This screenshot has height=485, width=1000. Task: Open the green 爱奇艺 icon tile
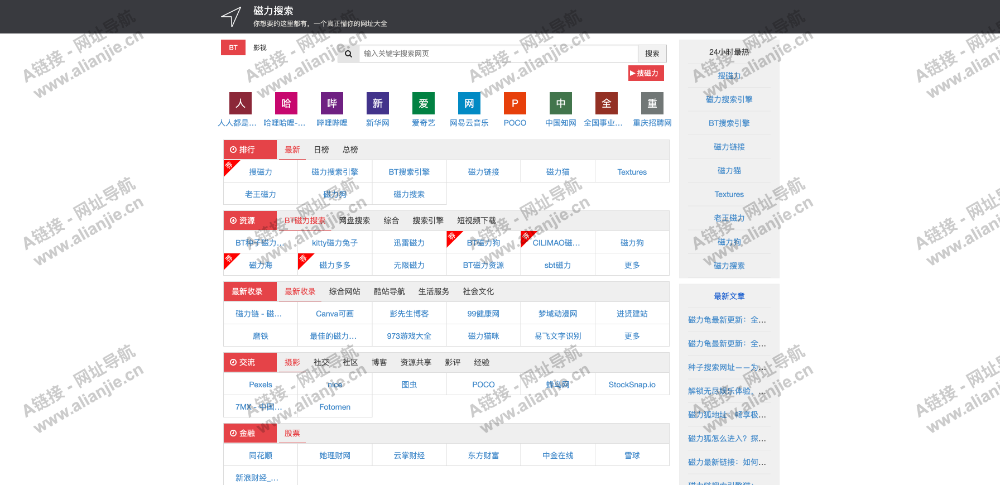coord(423,103)
